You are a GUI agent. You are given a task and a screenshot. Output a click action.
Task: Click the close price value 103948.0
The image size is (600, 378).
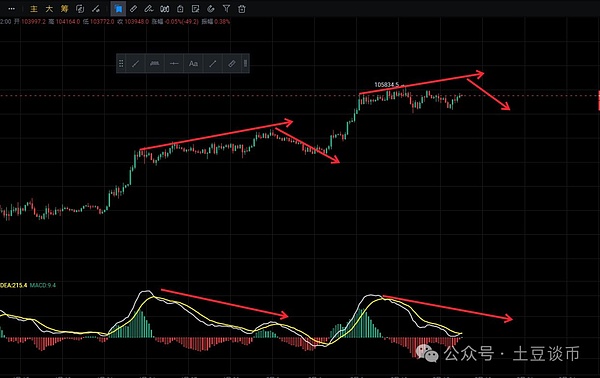coord(137,22)
